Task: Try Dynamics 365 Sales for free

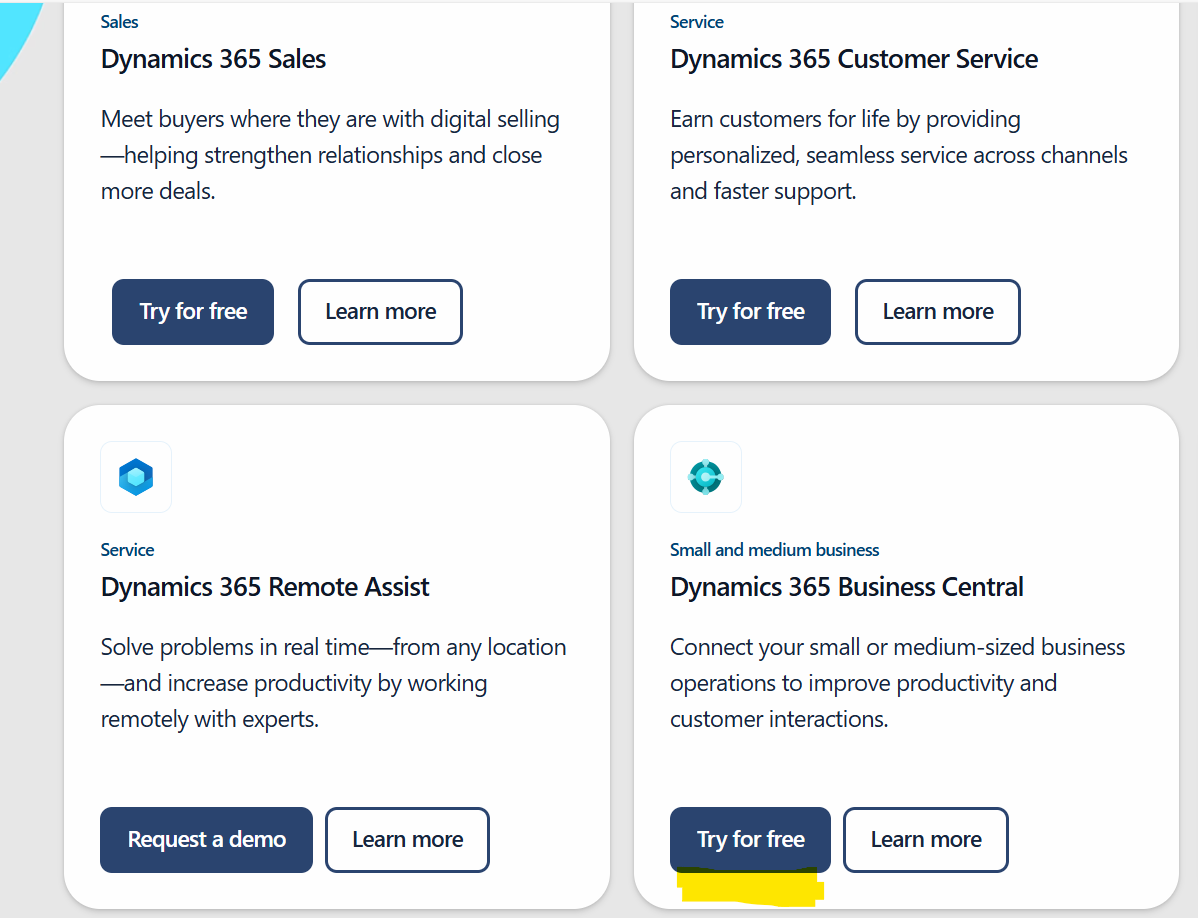Action: click(192, 311)
